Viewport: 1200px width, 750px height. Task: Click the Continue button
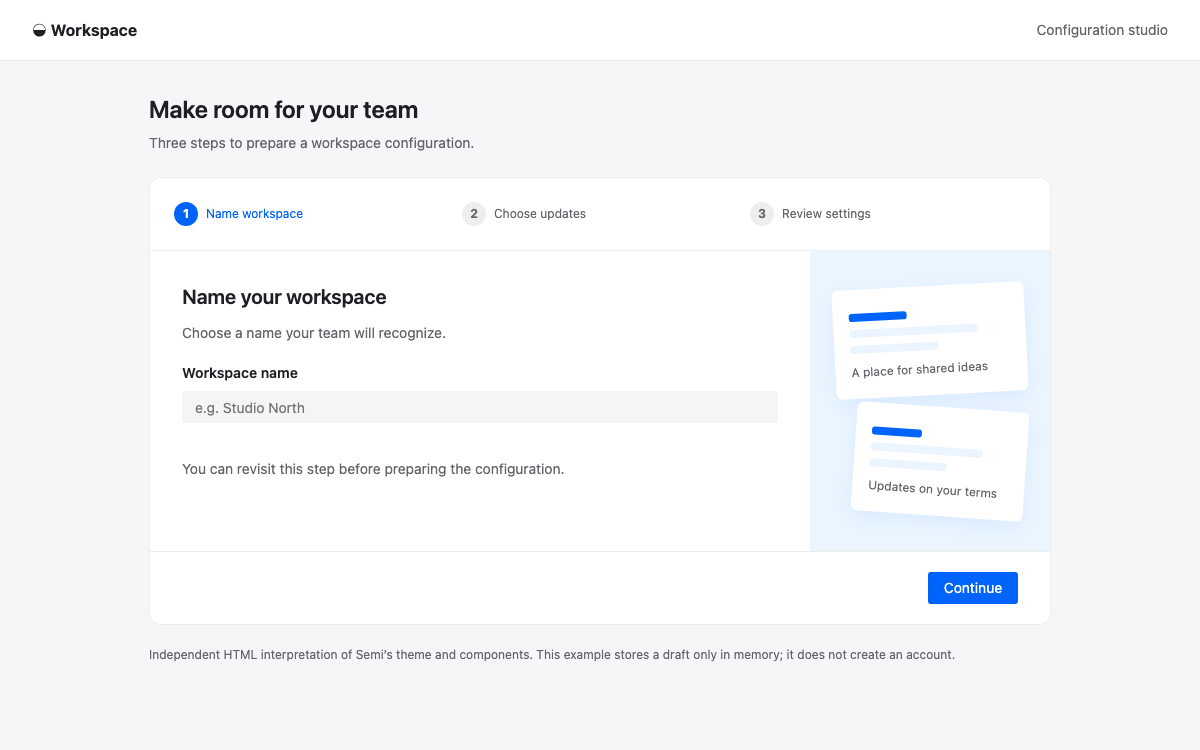tap(973, 588)
